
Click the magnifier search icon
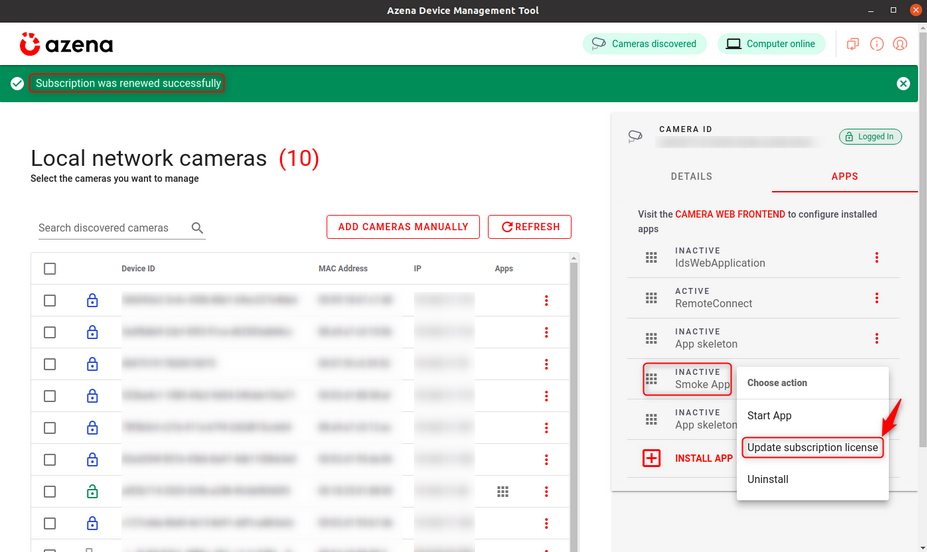tap(197, 228)
